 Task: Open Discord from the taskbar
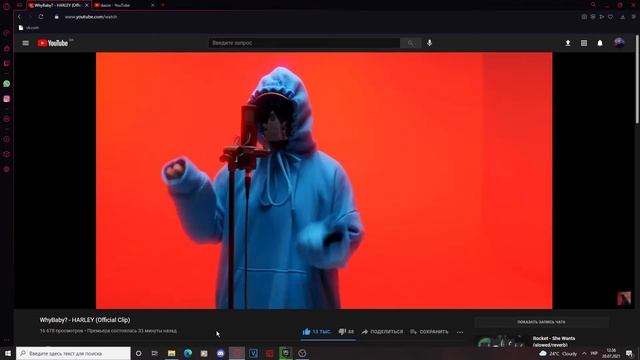pos(220,353)
